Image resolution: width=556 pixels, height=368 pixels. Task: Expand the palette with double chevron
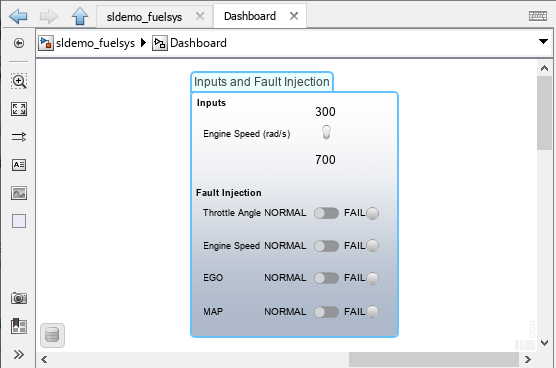click(19, 354)
